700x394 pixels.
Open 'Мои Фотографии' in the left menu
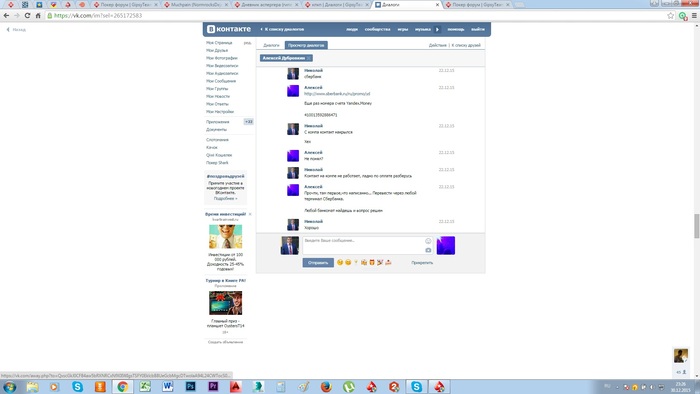coord(222,58)
